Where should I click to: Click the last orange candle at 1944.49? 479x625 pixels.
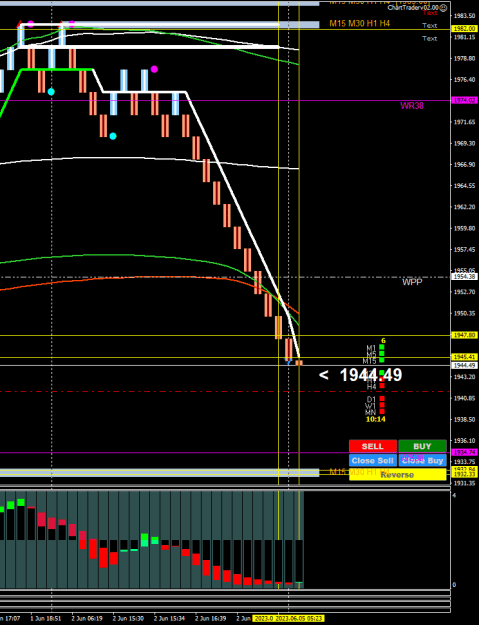click(x=299, y=363)
